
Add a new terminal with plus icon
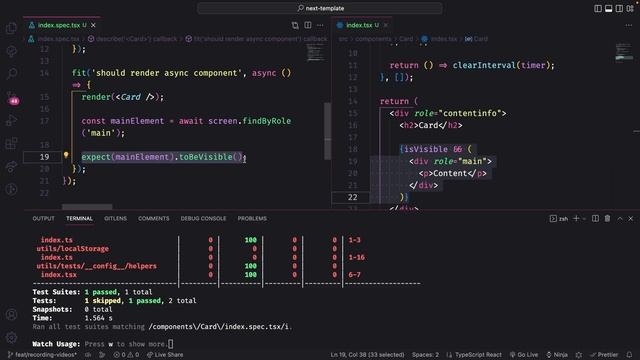click(576, 219)
